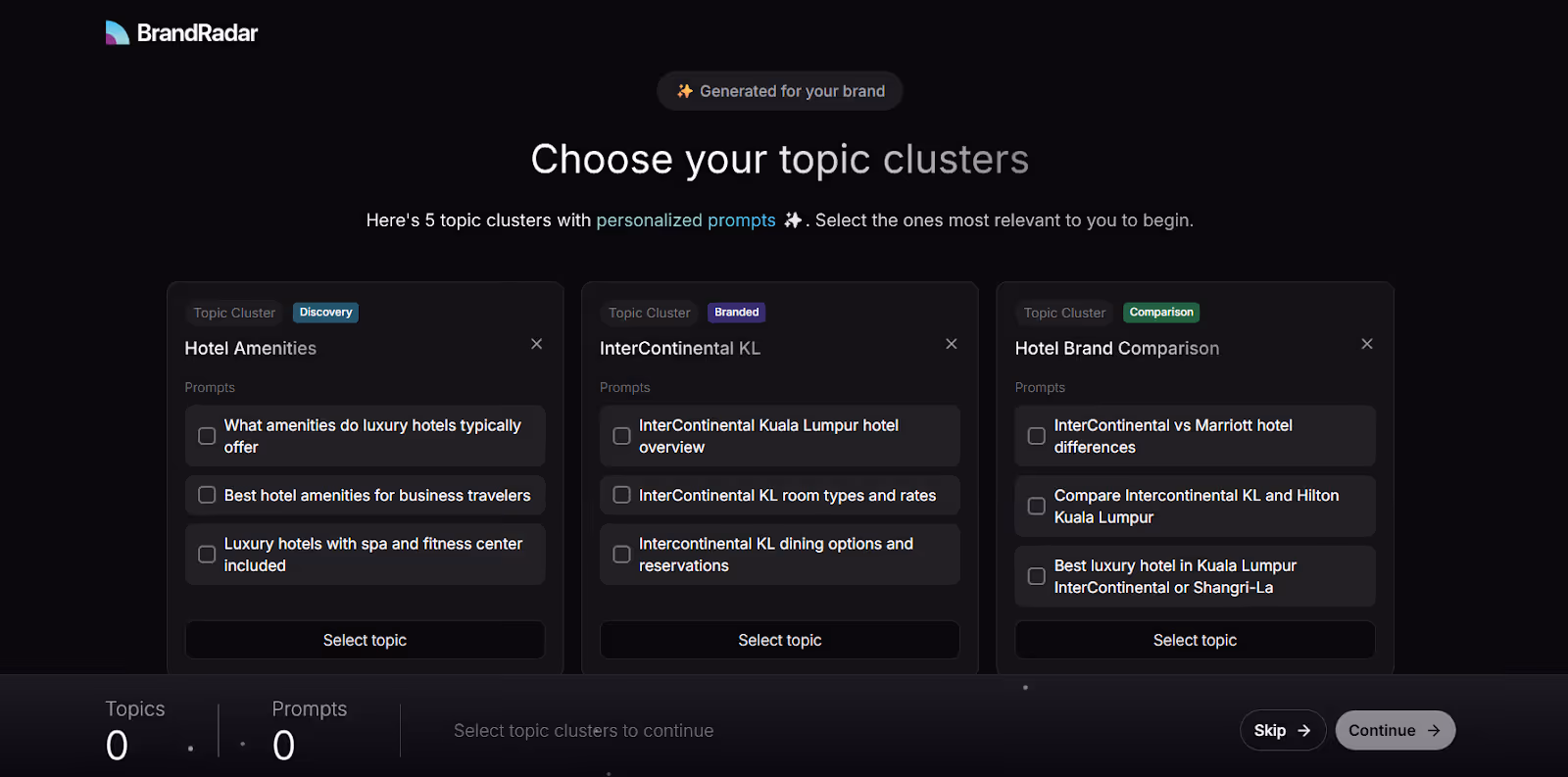Click the 'Generated for your brand' pill
Screen dimensions: 1568x777
pos(780,91)
